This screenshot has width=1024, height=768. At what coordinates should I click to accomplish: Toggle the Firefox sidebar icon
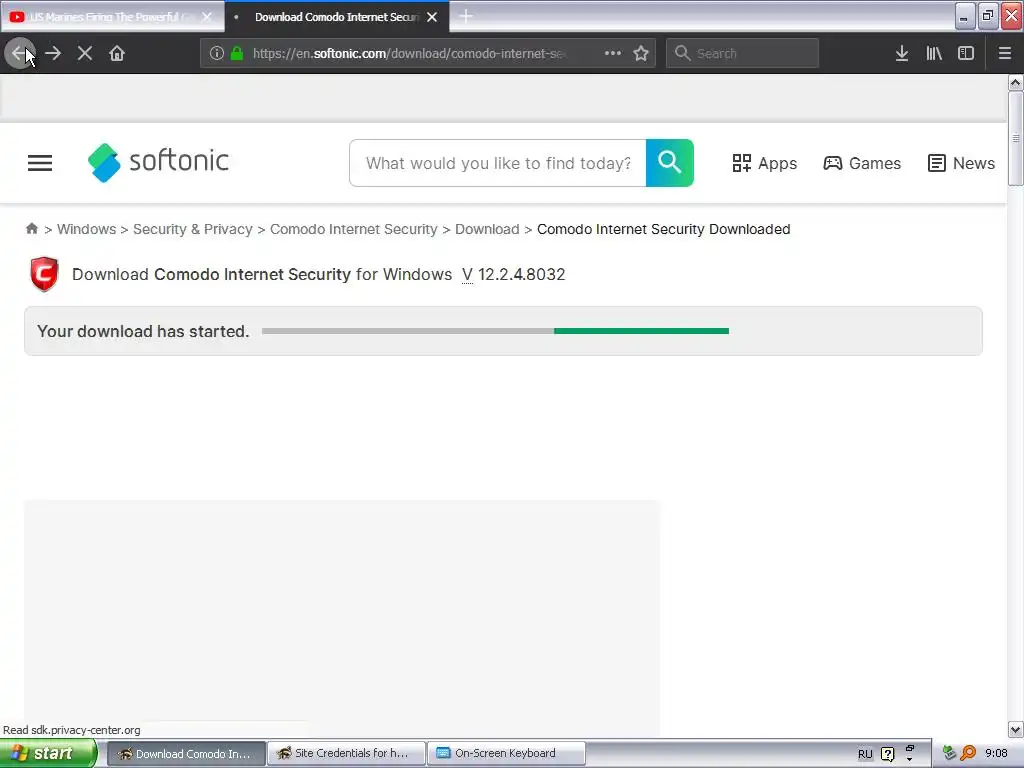tap(966, 53)
